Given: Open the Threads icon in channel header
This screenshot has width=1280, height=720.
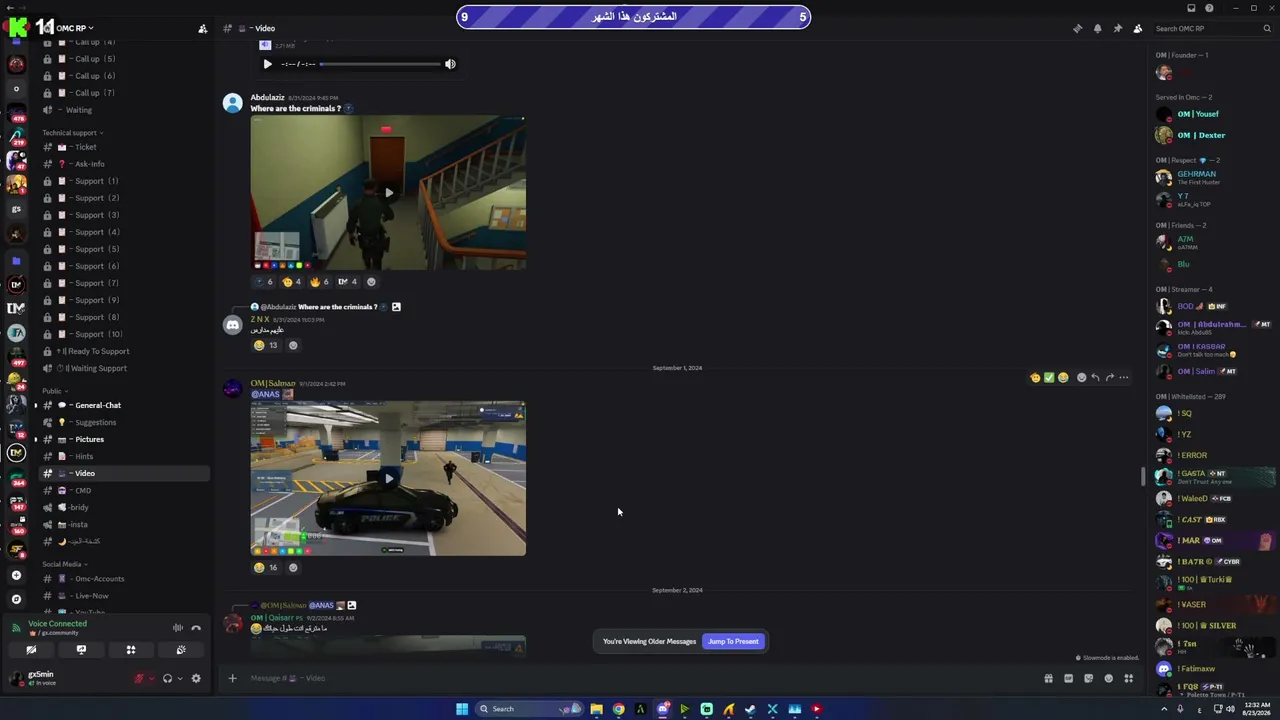Looking at the screenshot, I should [x=1077, y=28].
